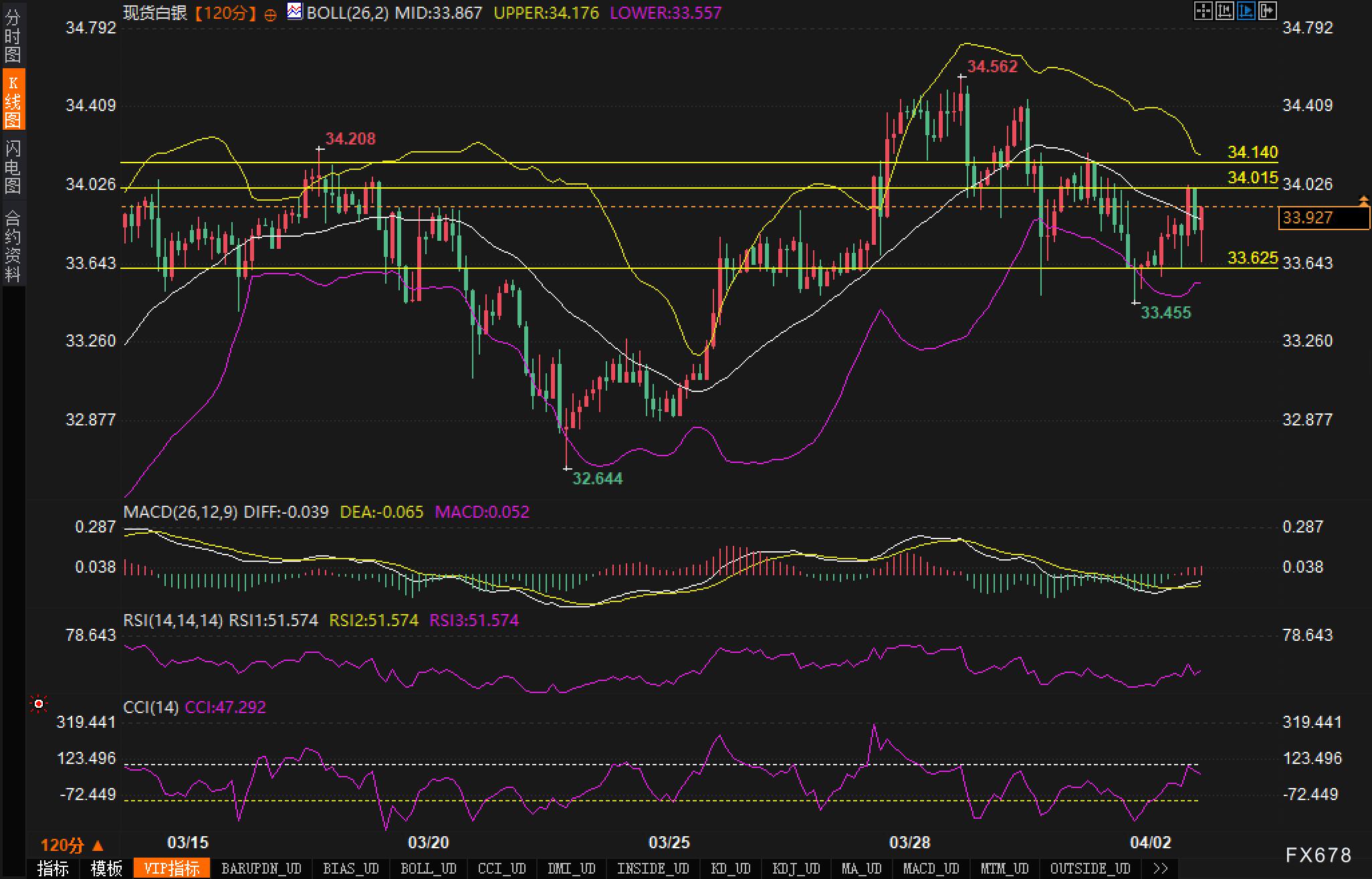This screenshot has height=879, width=1372.
Task: Switch to 分时图 view in sidebar
Action: [13, 36]
